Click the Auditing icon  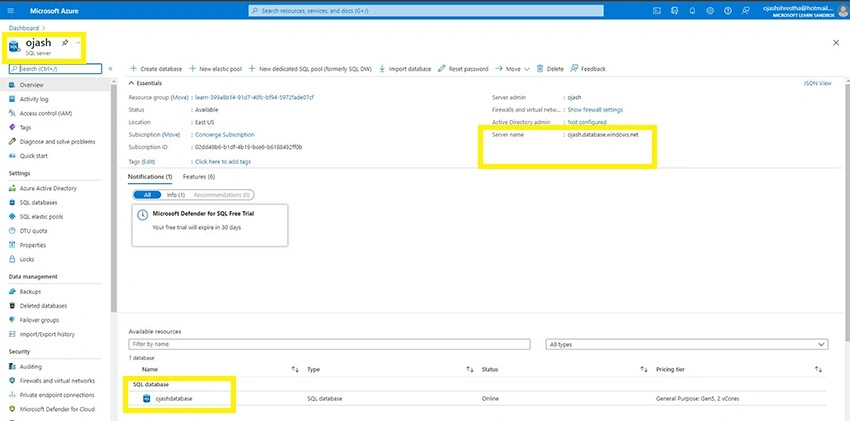click(x=12, y=367)
